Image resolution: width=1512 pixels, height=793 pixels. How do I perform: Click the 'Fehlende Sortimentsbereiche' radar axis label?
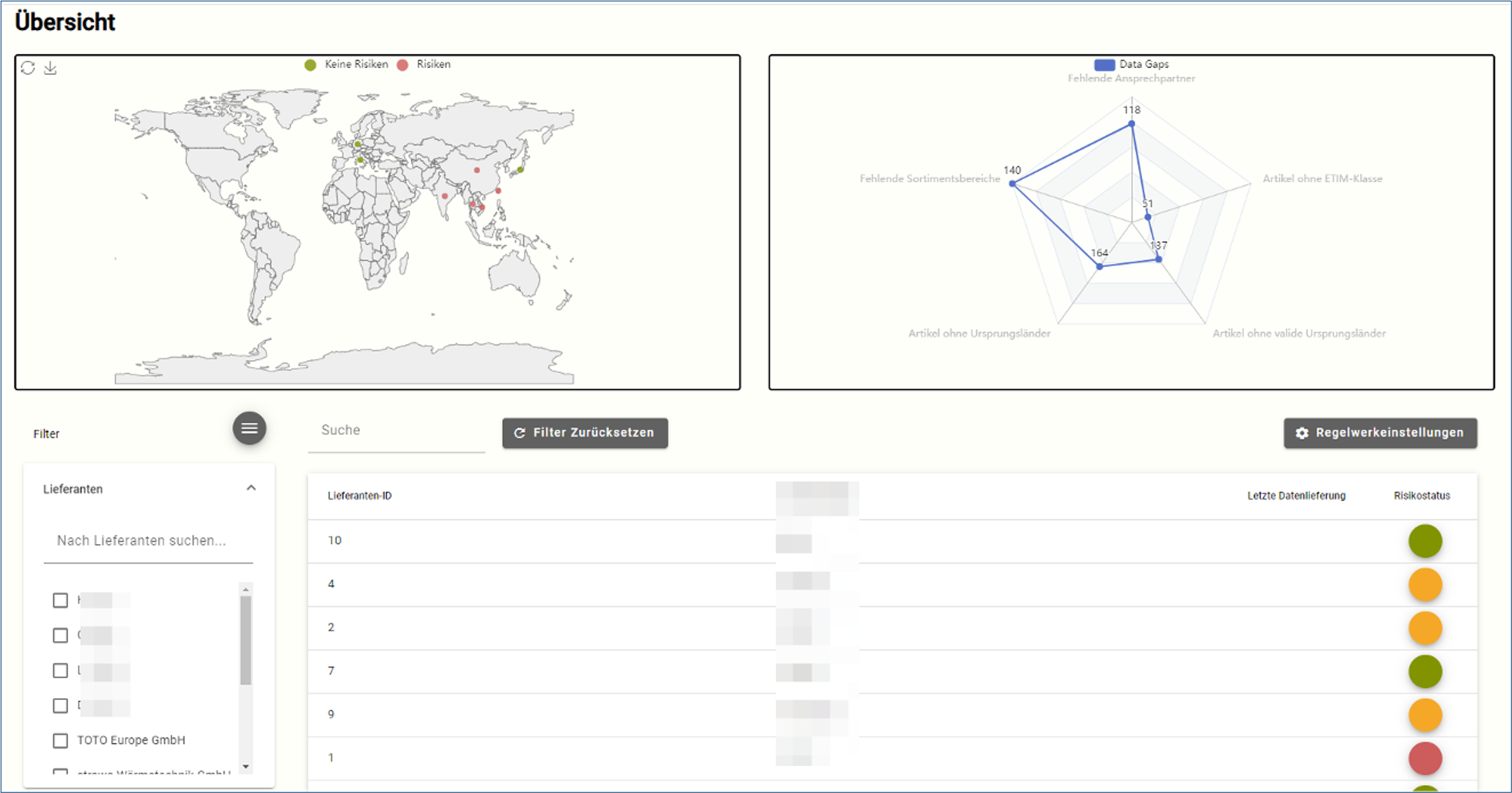coord(930,179)
